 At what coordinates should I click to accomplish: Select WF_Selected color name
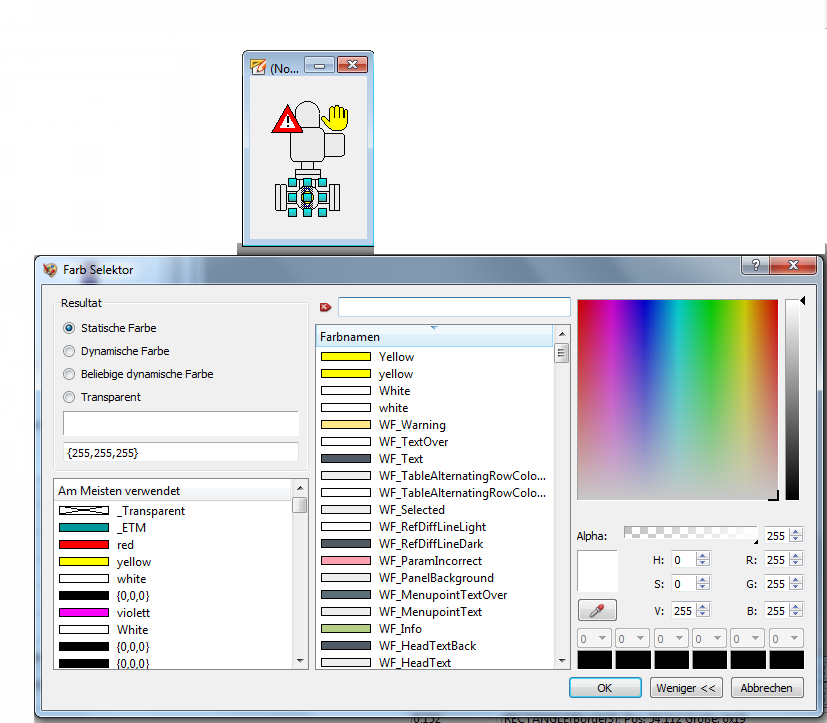(434, 510)
